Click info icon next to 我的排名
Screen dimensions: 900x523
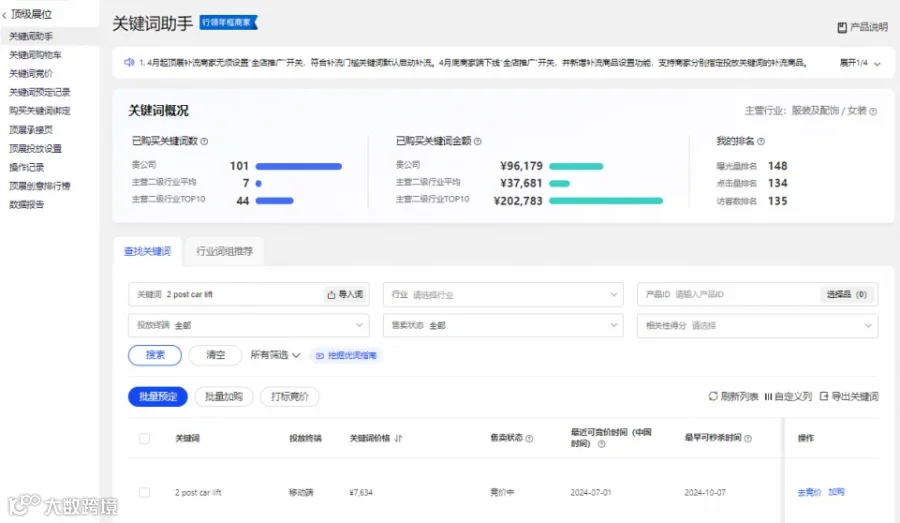pos(761,141)
